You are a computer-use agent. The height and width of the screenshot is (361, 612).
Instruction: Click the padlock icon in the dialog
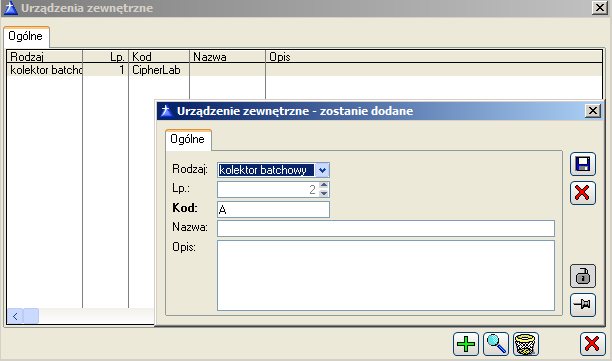tap(583, 276)
